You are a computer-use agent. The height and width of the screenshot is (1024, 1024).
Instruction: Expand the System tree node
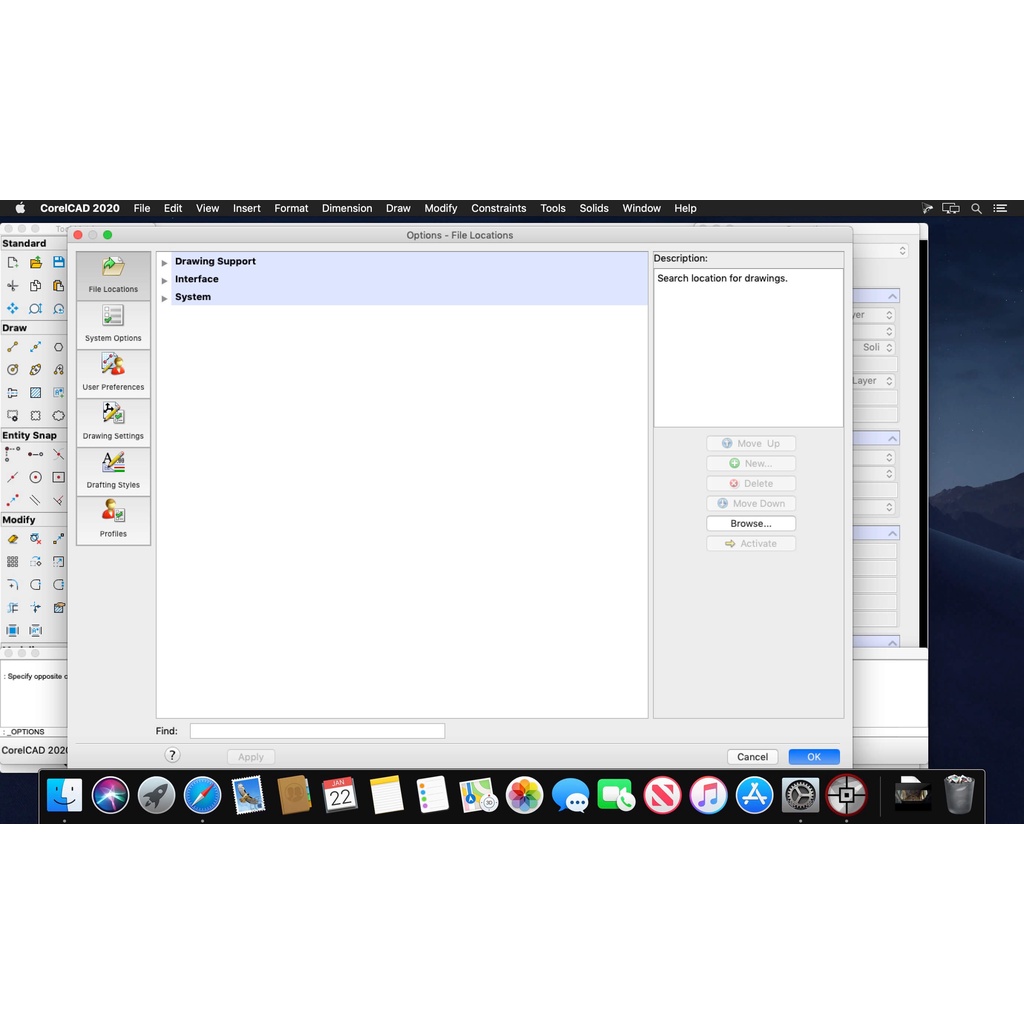point(164,298)
